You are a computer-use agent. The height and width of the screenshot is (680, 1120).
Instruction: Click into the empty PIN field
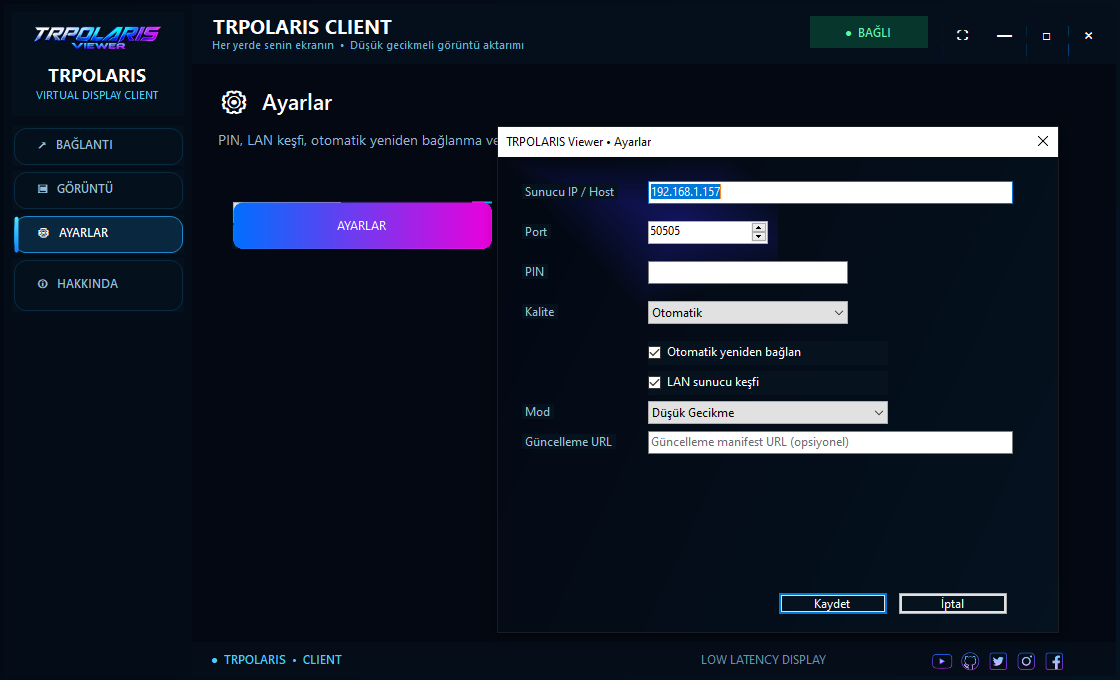(748, 272)
